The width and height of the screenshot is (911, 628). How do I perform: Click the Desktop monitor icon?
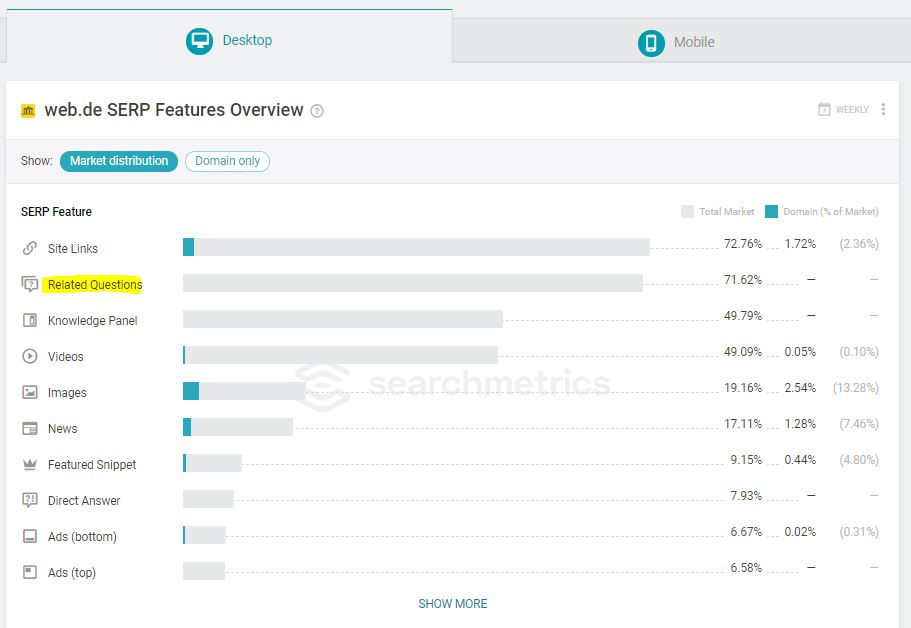click(x=199, y=41)
